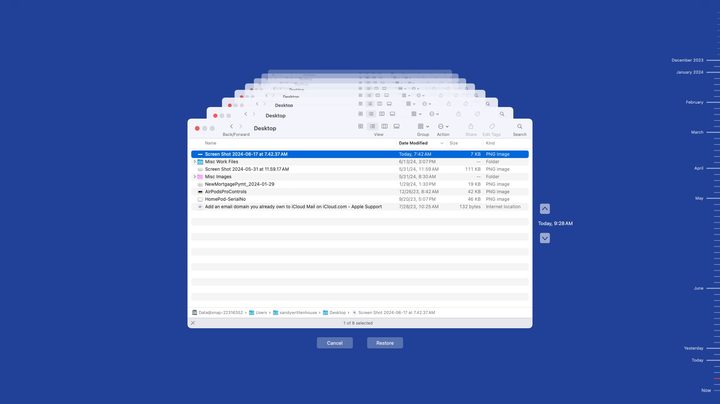The width and height of the screenshot is (720, 404).
Task: Click Desktop folder in path bar
Action: 334,313
